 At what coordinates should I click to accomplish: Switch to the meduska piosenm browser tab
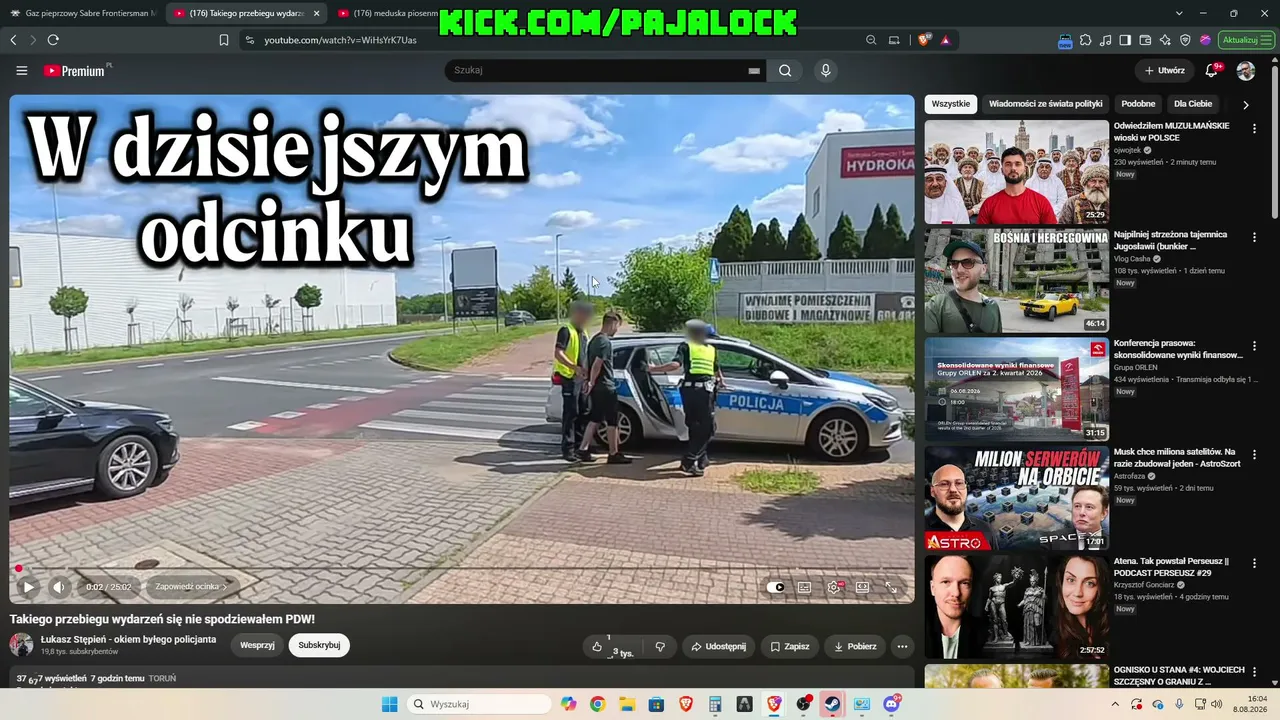tap(388, 13)
